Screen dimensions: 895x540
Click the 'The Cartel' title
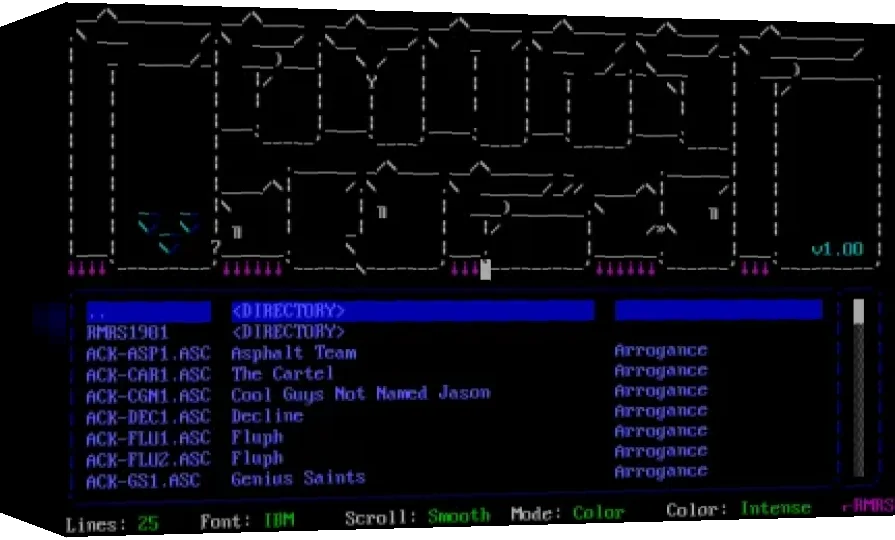coord(282,373)
